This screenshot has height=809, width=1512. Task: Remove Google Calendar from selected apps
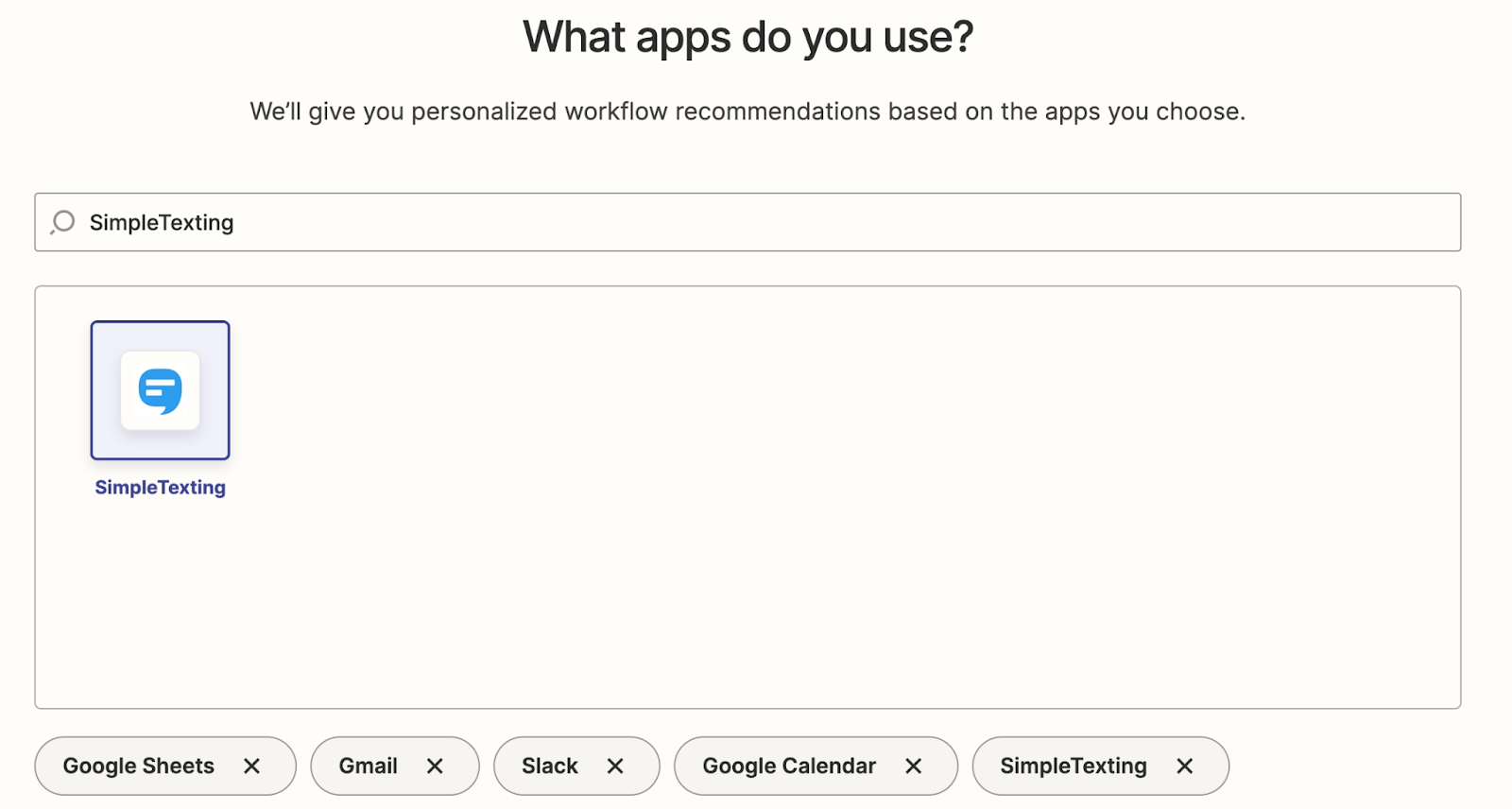913,766
